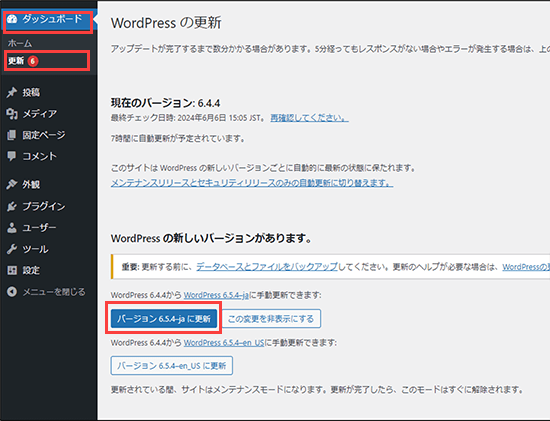The height and width of the screenshot is (421, 550).
Task: Open データベースとファイルをバックアップ link
Action: pos(267,267)
